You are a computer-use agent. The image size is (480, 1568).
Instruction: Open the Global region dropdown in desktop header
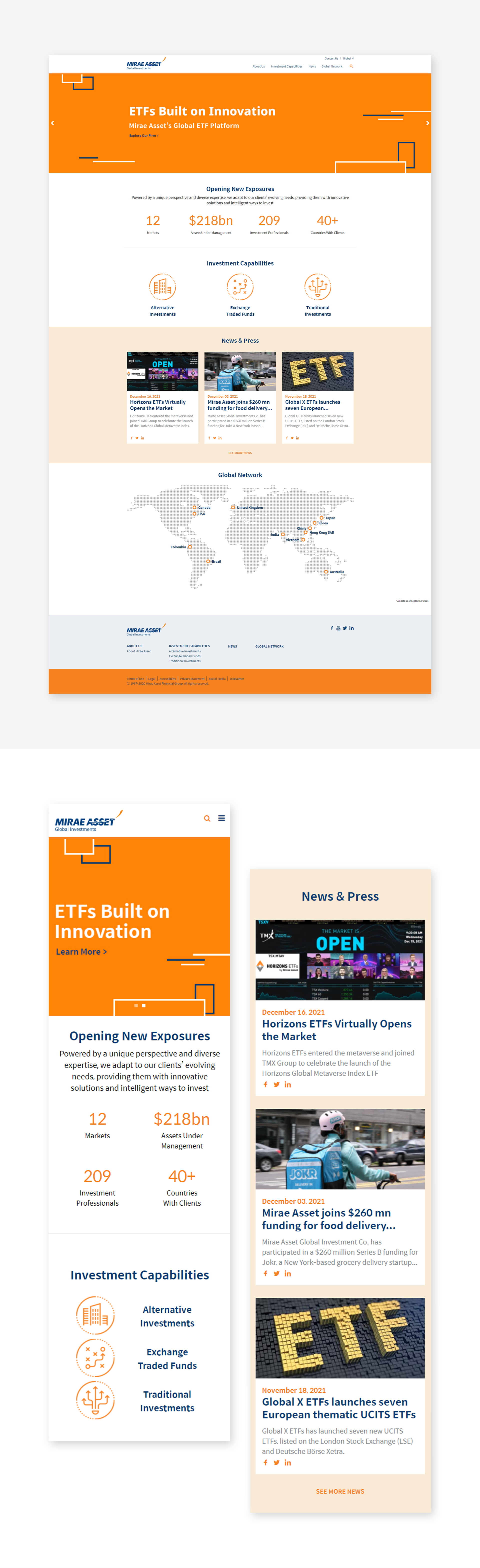[348, 59]
